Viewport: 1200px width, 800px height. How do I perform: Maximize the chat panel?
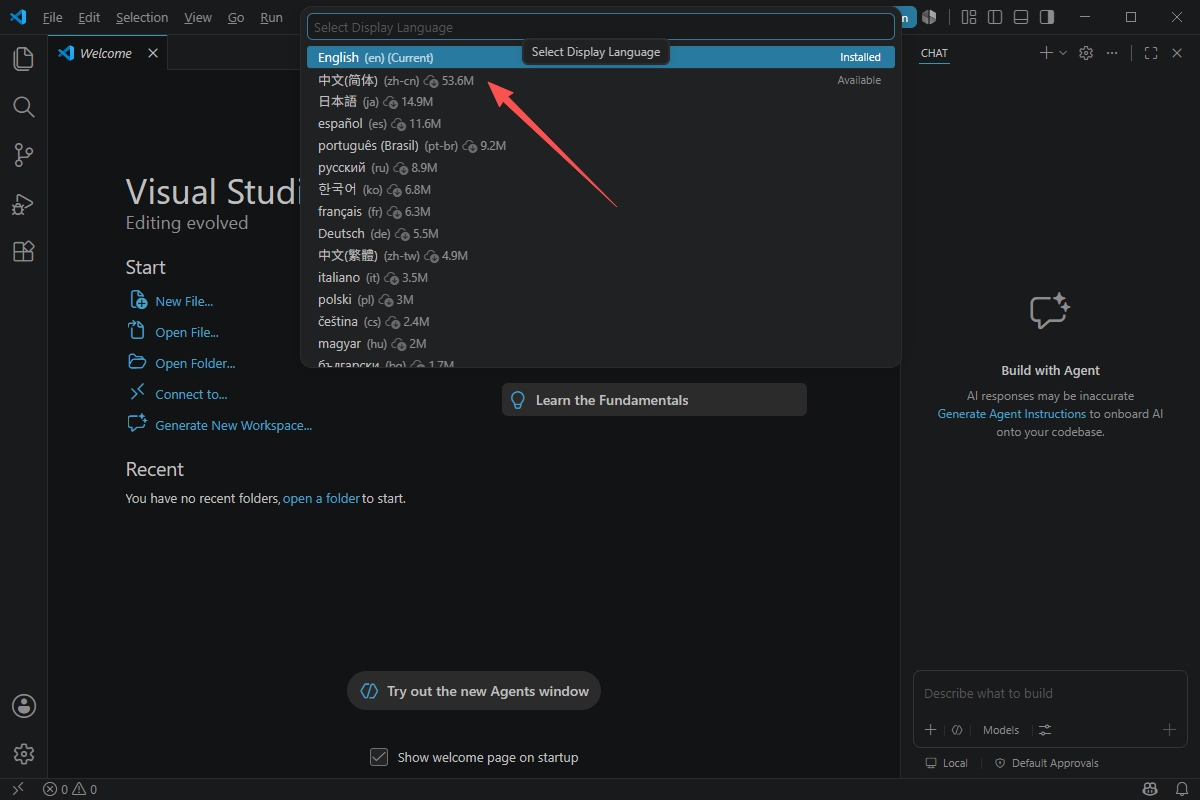coord(1151,53)
